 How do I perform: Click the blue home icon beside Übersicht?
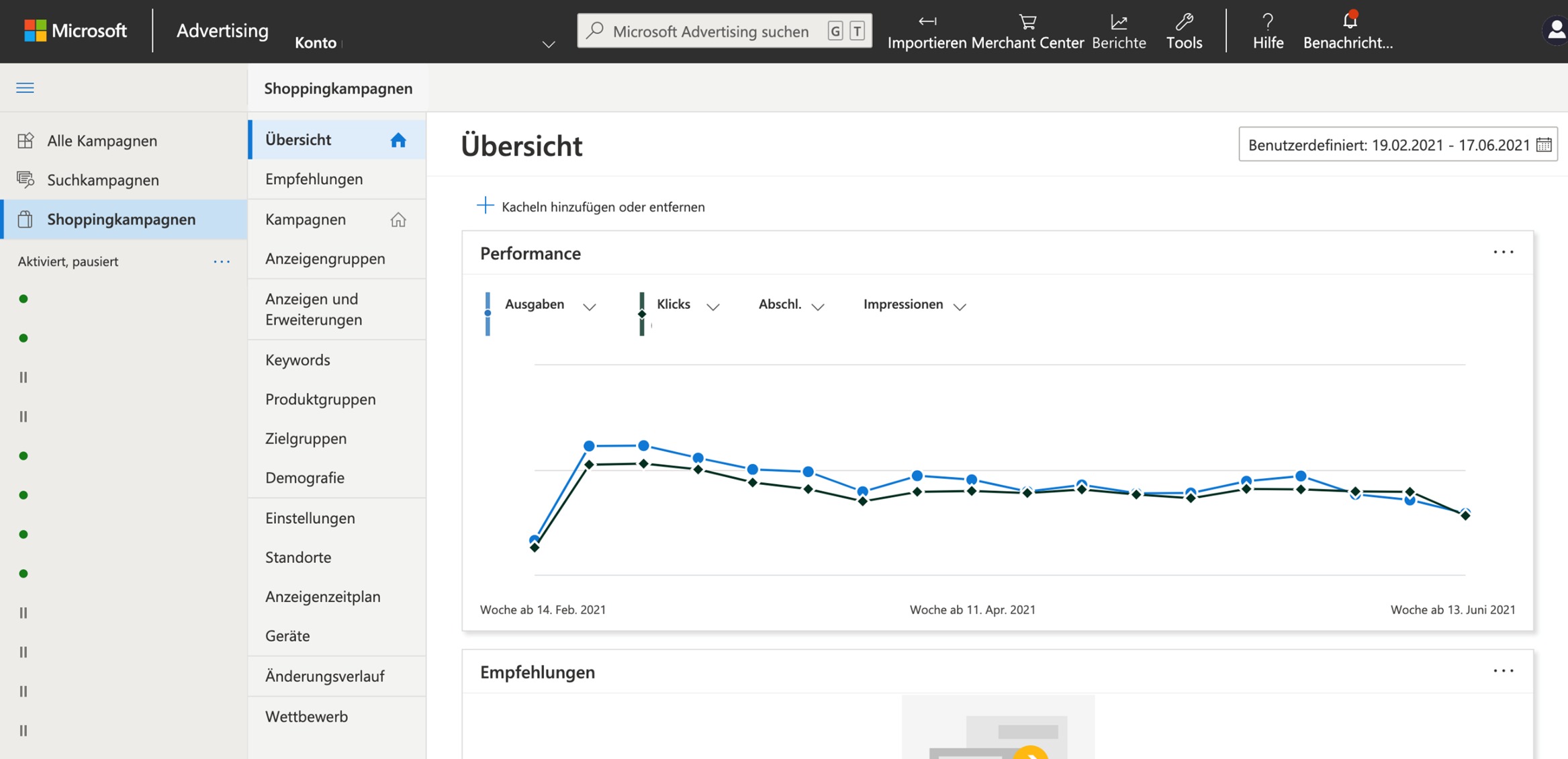[398, 140]
